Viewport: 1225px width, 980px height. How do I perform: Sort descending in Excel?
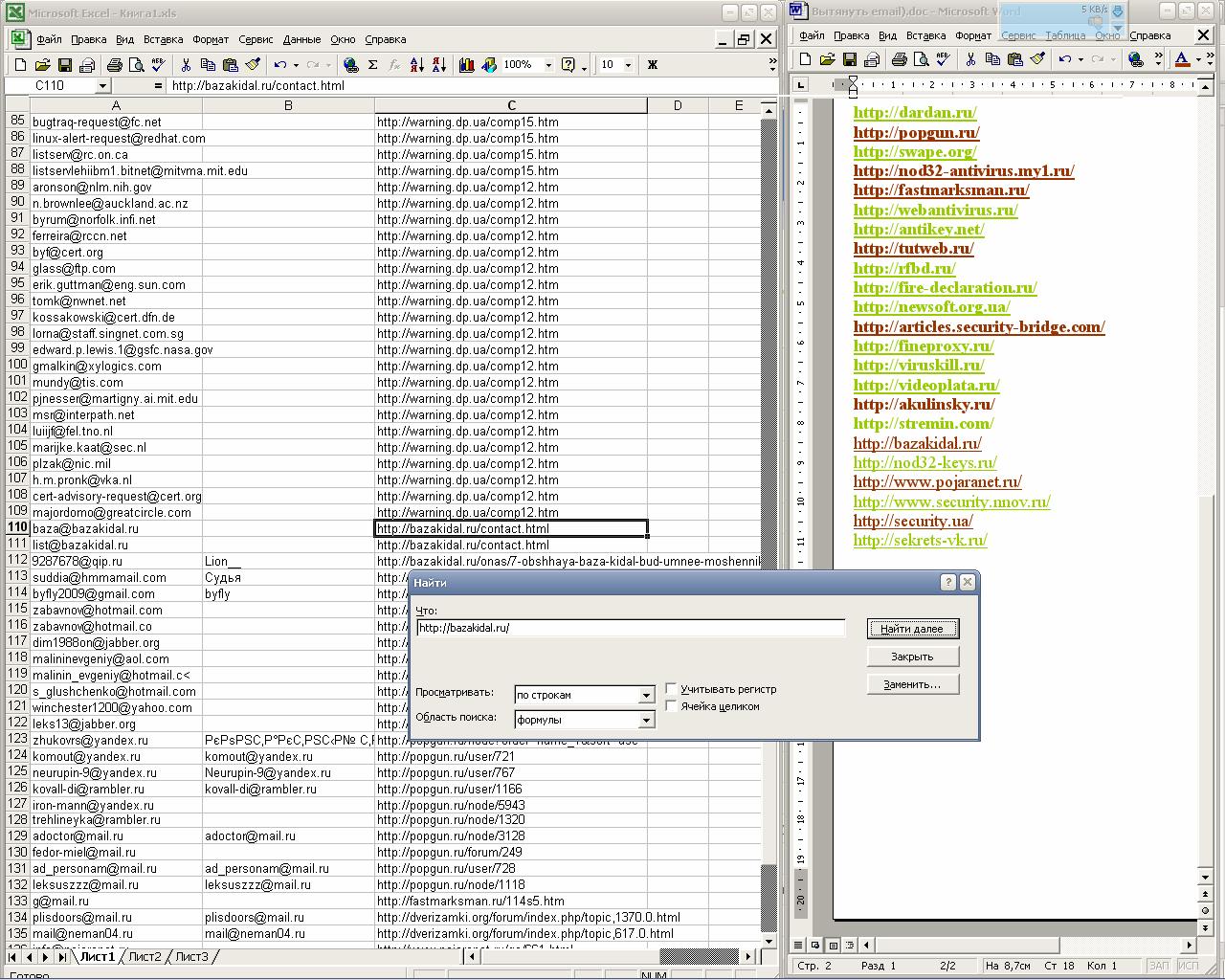coord(438,65)
